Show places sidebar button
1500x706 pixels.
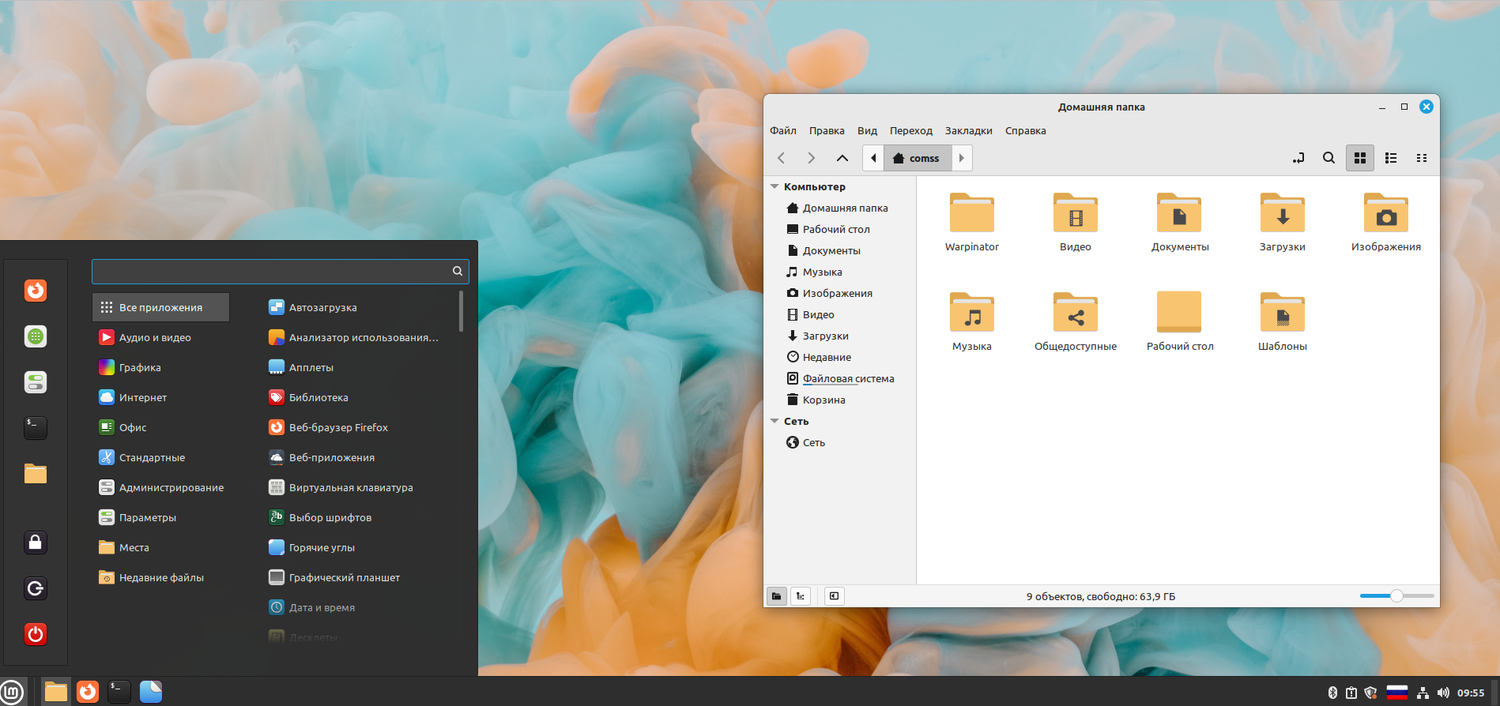point(777,596)
